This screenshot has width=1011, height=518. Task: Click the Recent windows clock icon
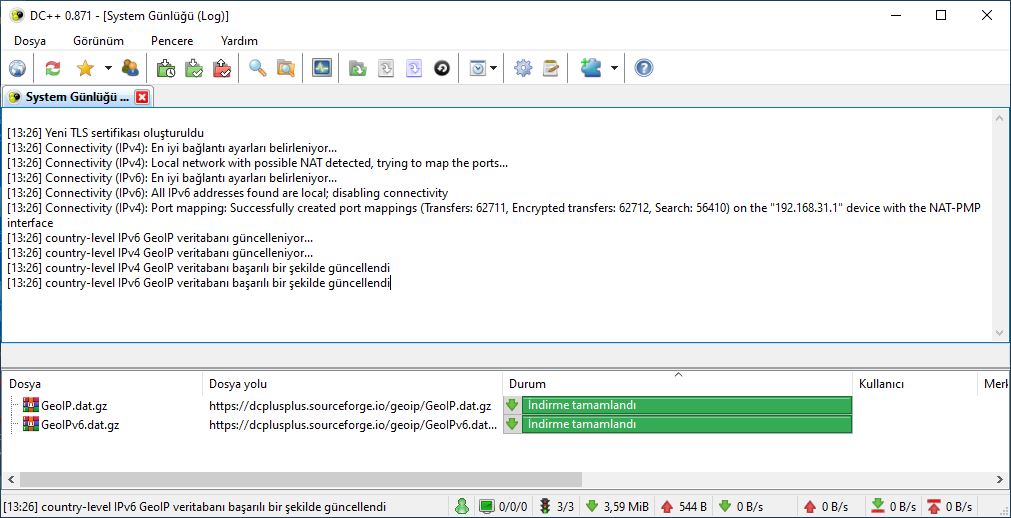pos(478,68)
